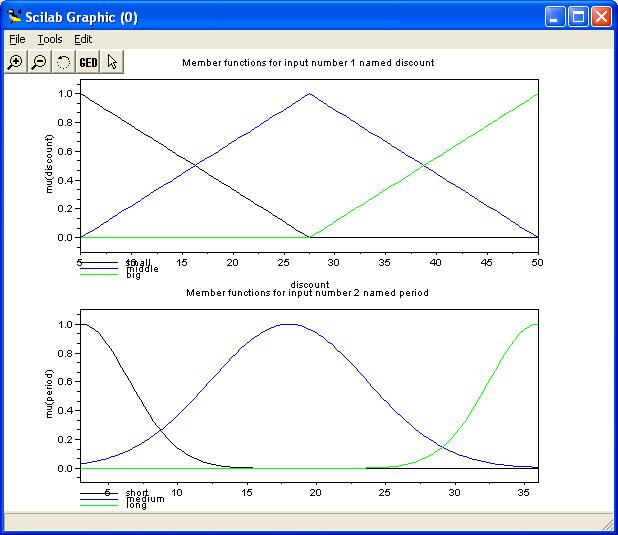Click the Zoom In magnifier tool
Image resolution: width=618 pixels, height=535 pixels.
pos(15,62)
